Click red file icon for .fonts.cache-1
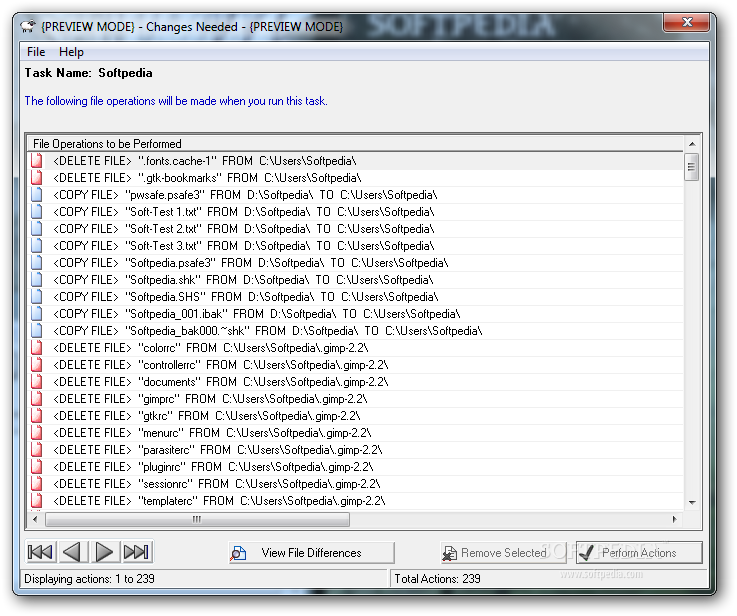This screenshot has width=737, height=616. coord(37,161)
